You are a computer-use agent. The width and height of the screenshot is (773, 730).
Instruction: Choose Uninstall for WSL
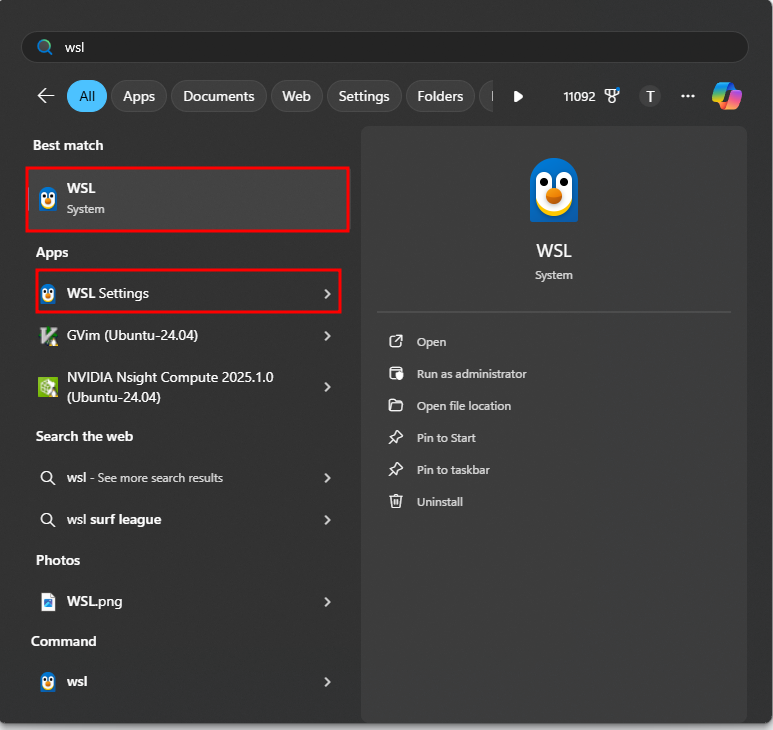click(440, 502)
